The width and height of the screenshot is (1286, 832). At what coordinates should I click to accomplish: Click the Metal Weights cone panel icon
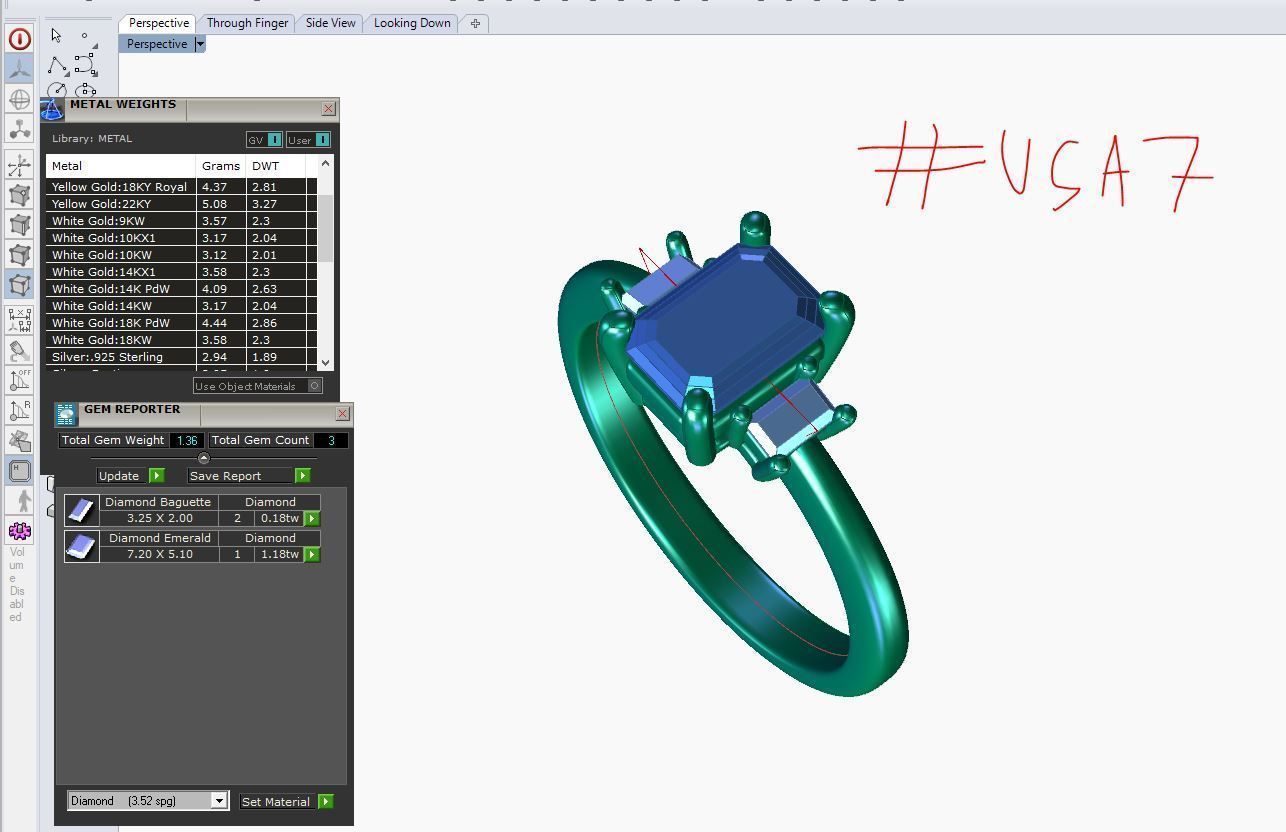[x=53, y=109]
